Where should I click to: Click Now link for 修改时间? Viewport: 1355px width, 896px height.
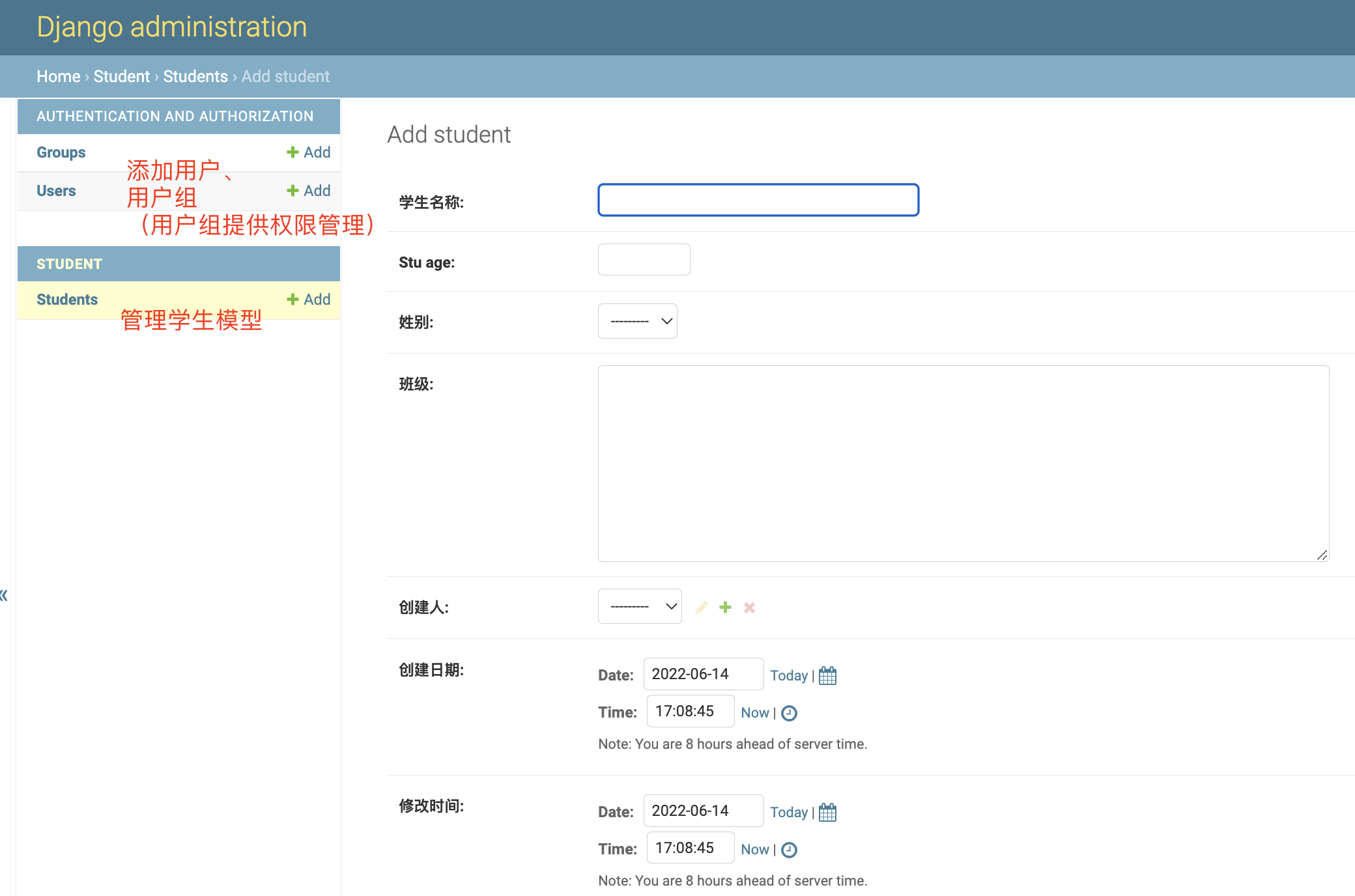pos(755,849)
